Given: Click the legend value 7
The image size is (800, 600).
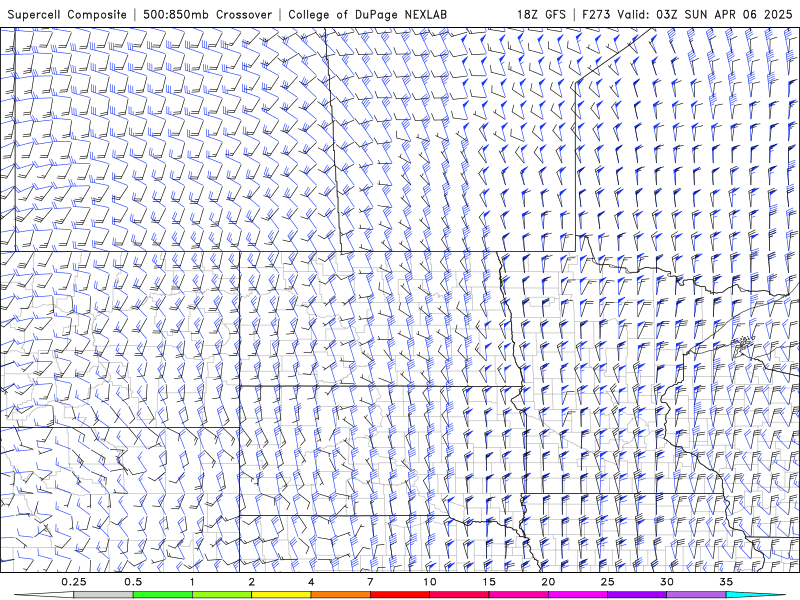Looking at the screenshot, I should pyautogui.click(x=370, y=582).
